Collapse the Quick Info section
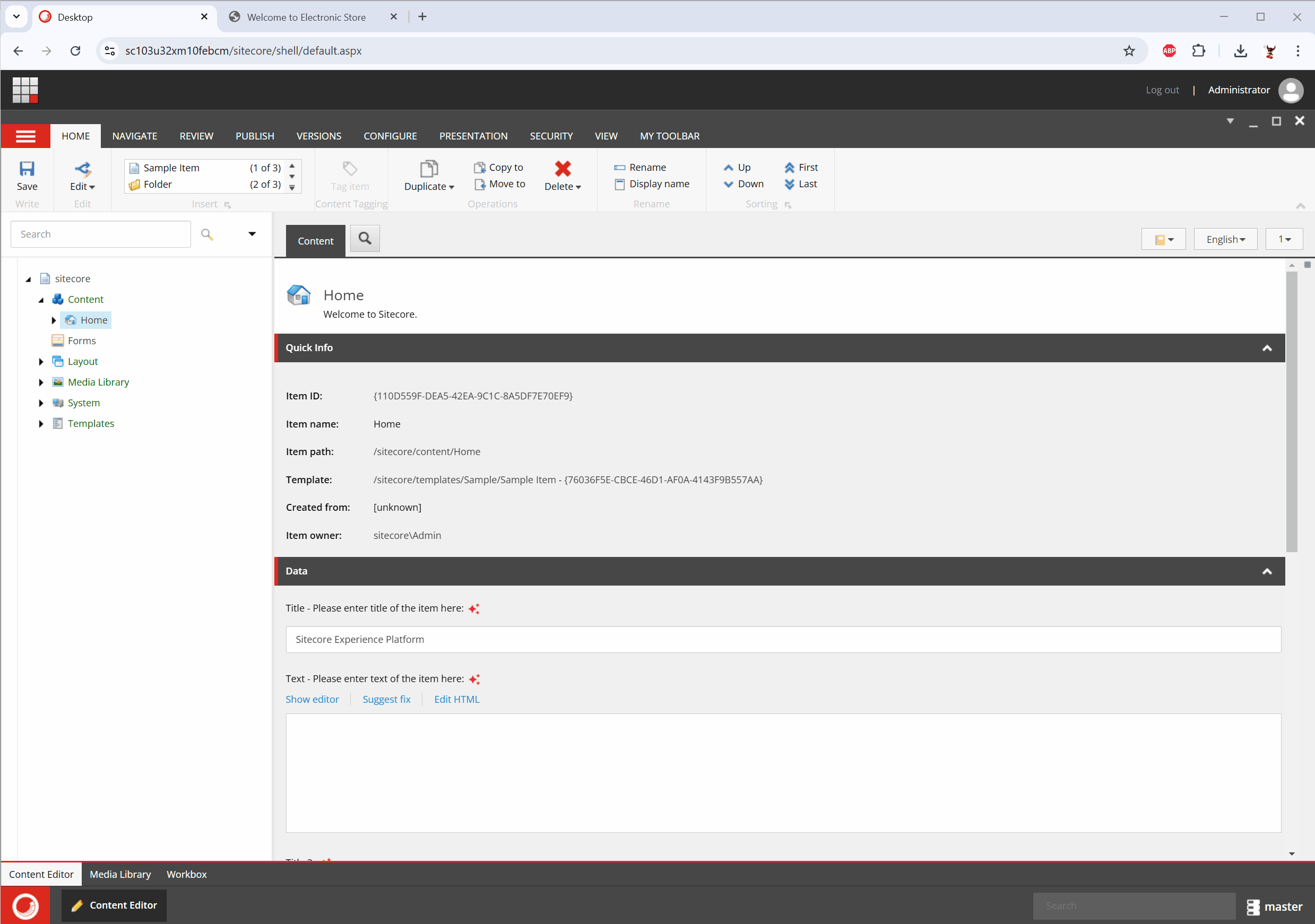The height and width of the screenshot is (924, 1315). pyautogui.click(x=1266, y=348)
